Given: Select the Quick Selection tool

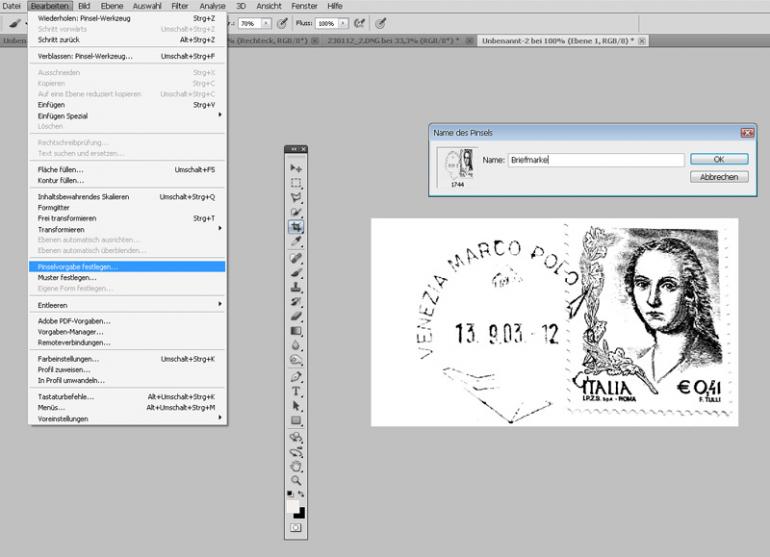Looking at the screenshot, I should pyautogui.click(x=296, y=212).
